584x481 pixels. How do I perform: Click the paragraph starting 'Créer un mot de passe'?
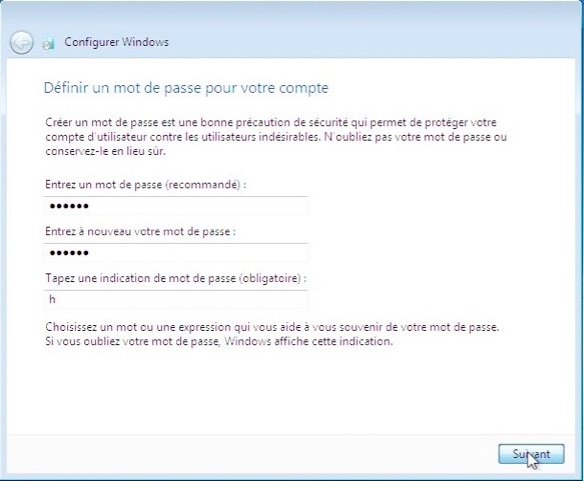pyautogui.click(x=276, y=137)
